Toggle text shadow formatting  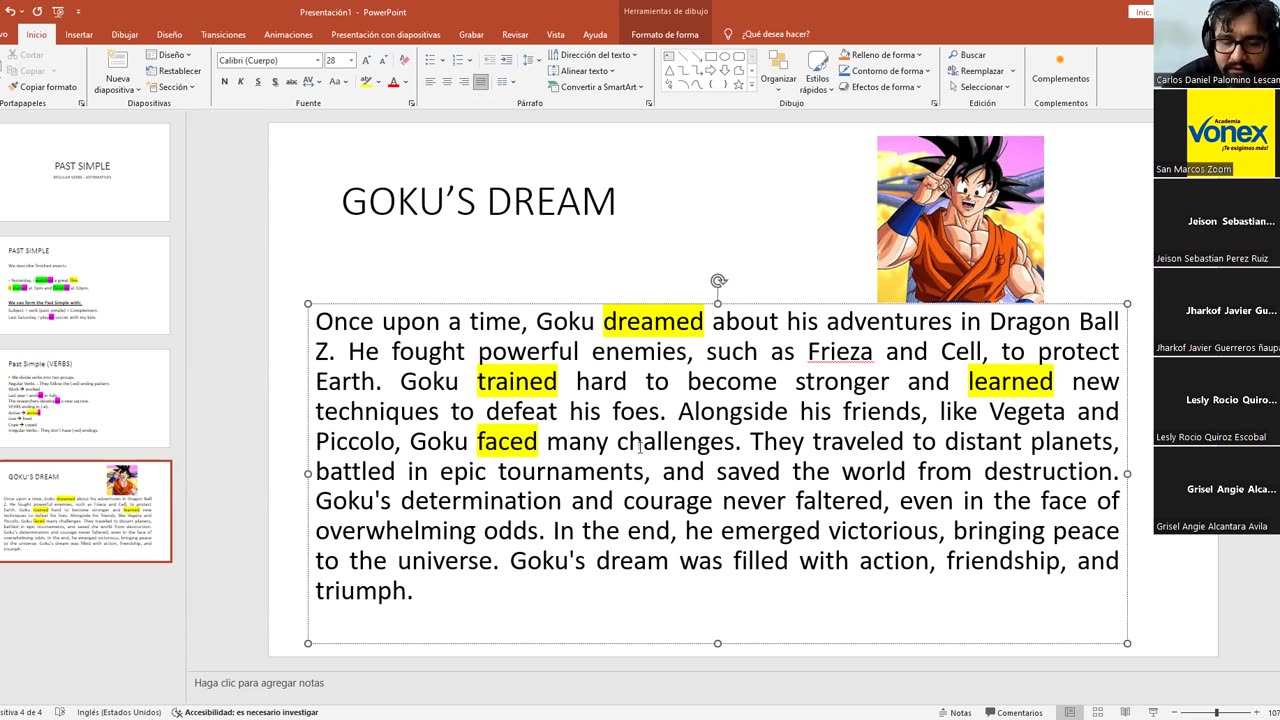(x=275, y=81)
